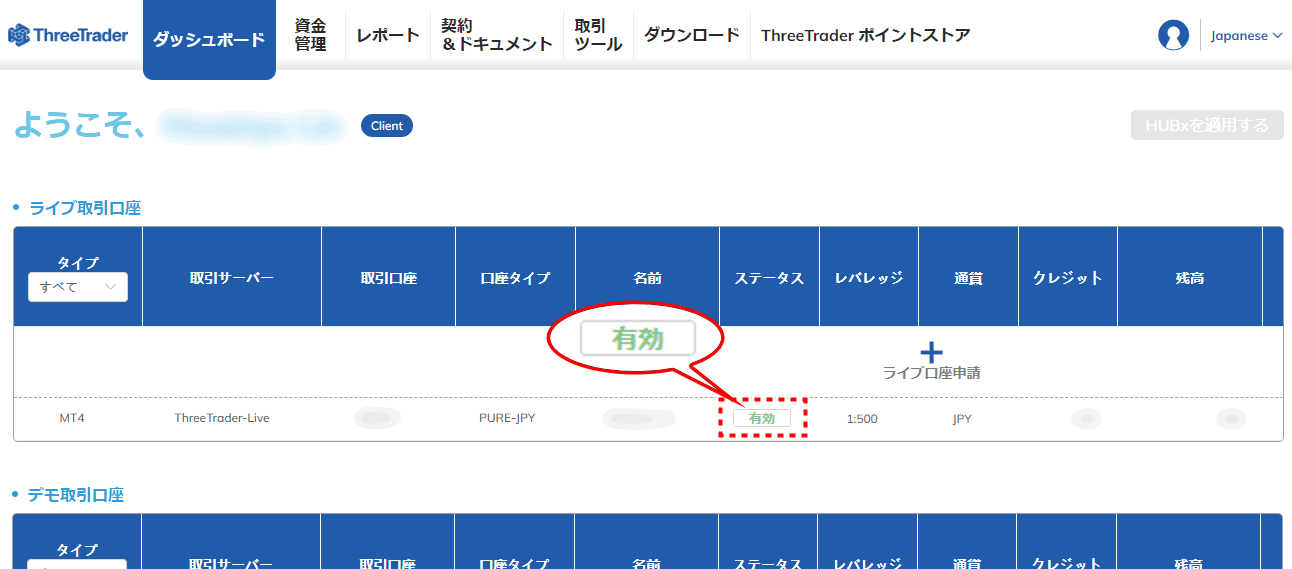Viewport: 1292px width, 569px height.
Task: Click the 取引サーバー column header in live table
Action: point(232,278)
